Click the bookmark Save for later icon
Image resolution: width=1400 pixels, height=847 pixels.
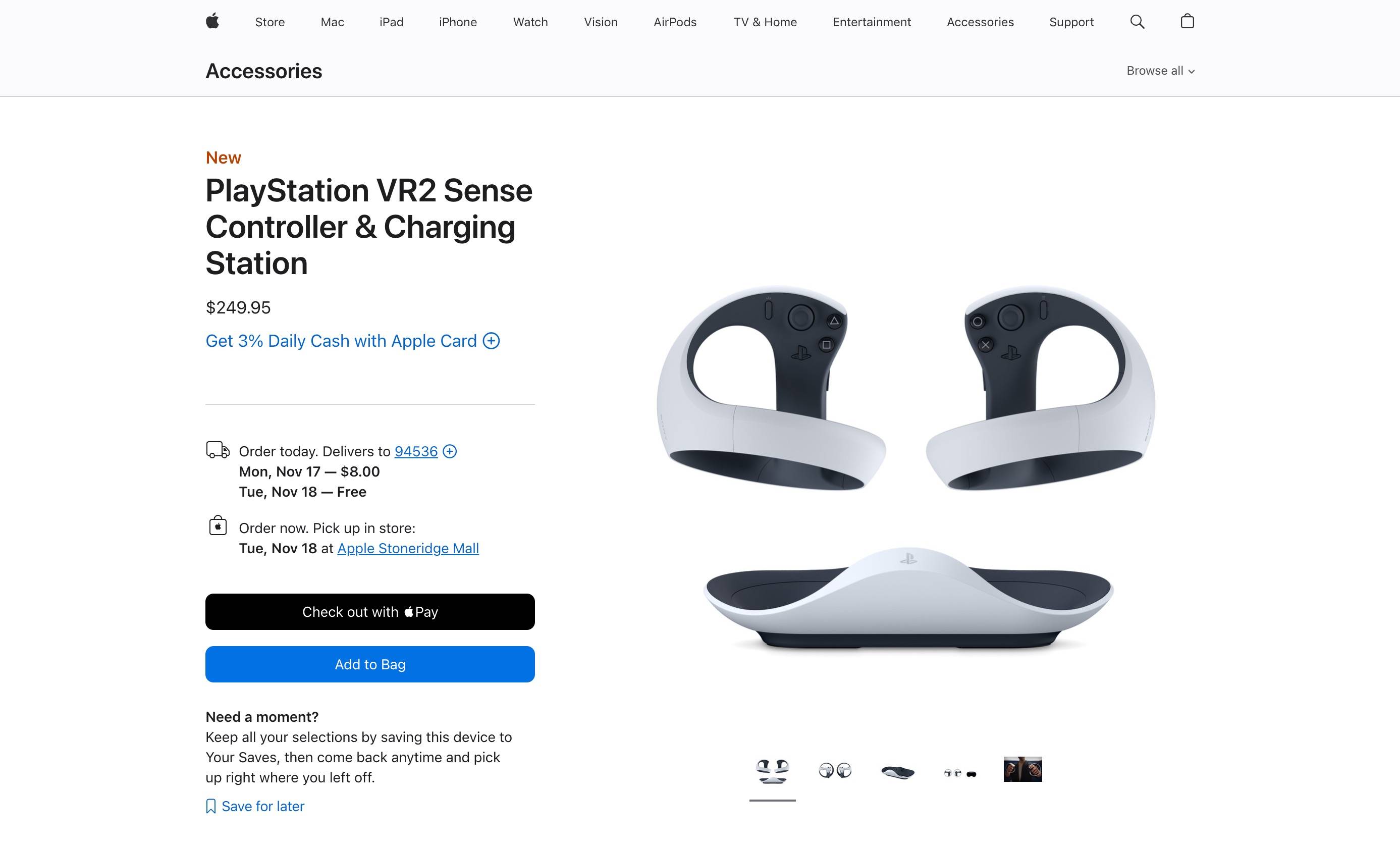211,806
